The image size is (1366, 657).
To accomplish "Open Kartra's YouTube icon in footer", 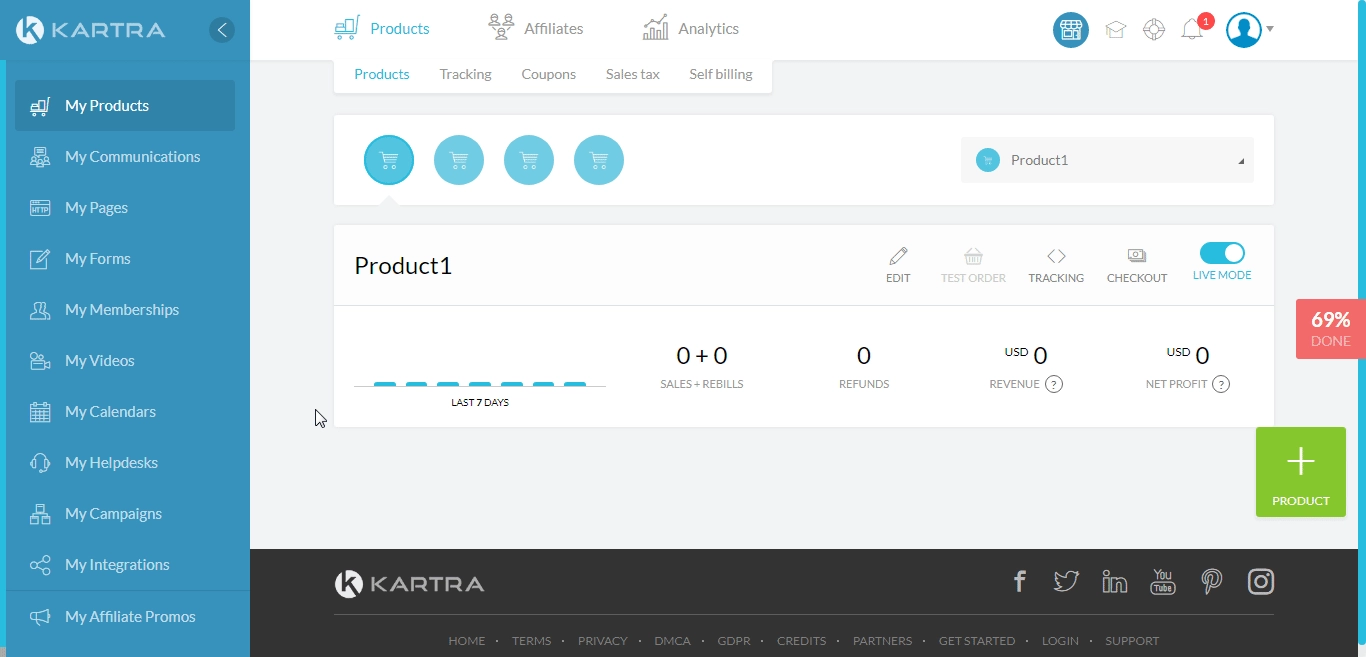I will pyautogui.click(x=1162, y=581).
